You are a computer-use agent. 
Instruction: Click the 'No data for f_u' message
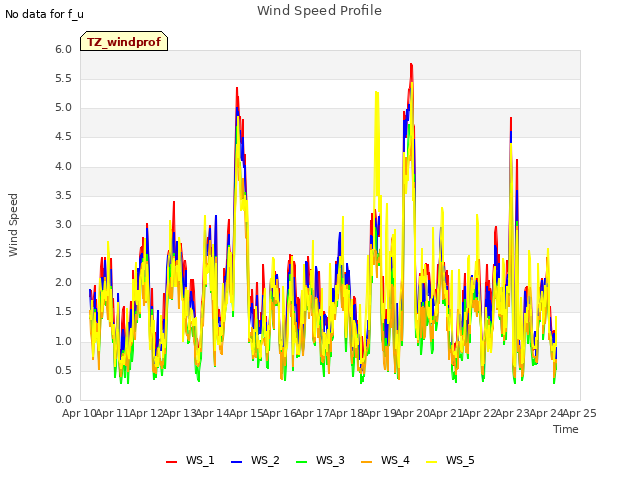[44, 14]
